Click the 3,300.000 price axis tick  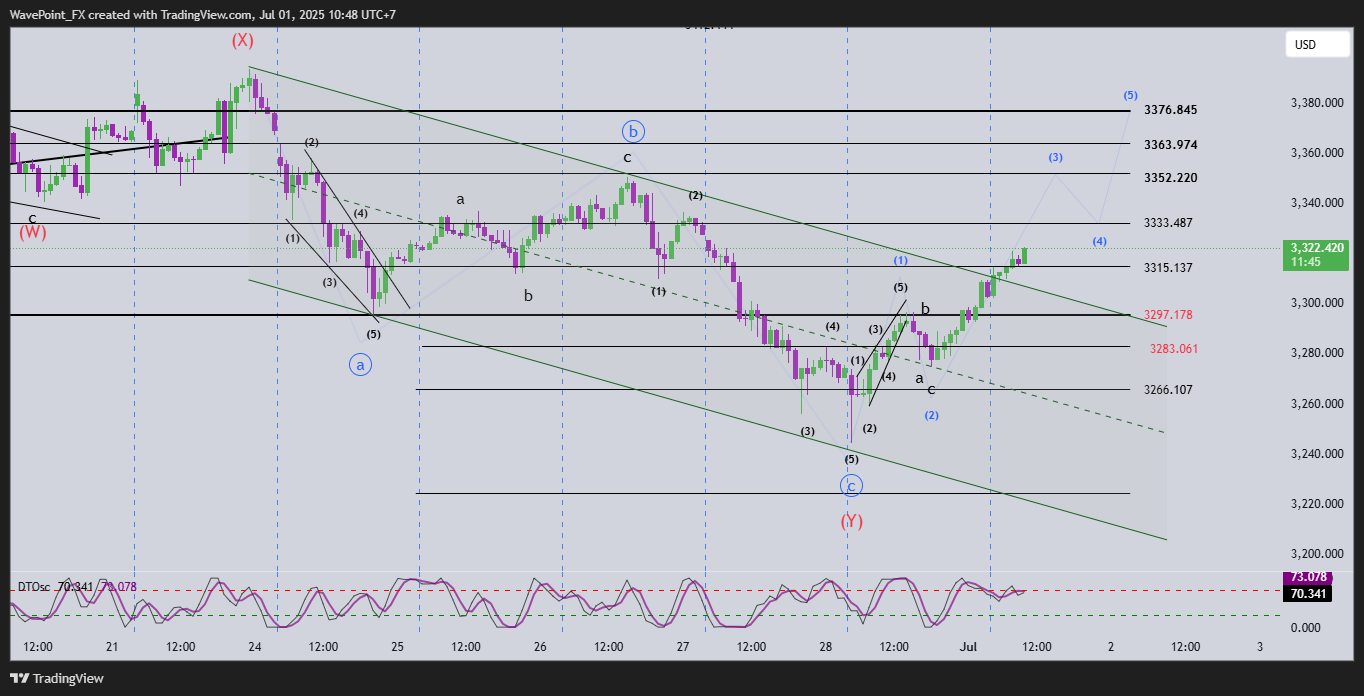point(1316,303)
